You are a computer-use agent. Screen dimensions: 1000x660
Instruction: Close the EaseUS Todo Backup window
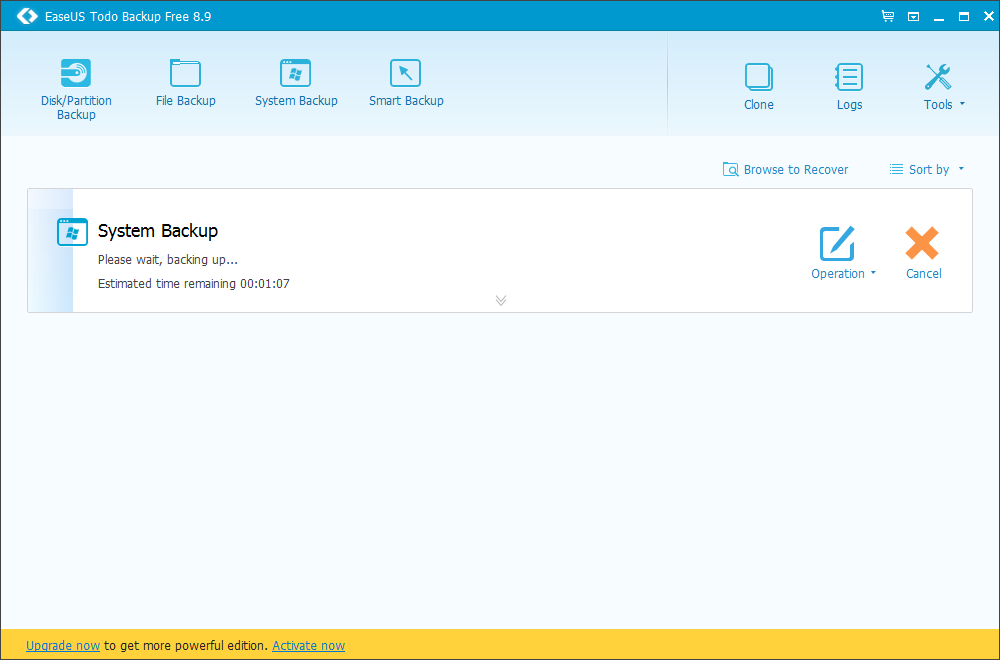pos(988,17)
